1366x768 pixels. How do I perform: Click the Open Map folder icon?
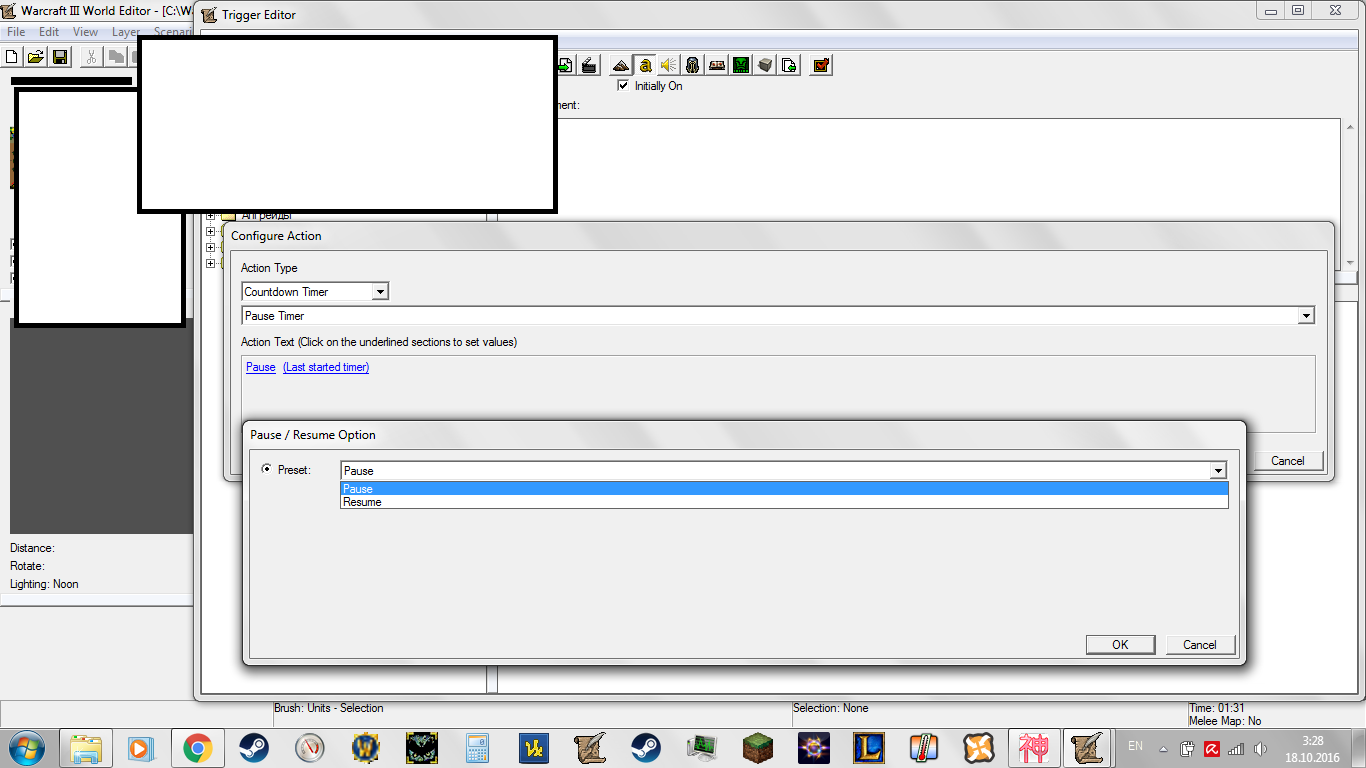coord(36,57)
